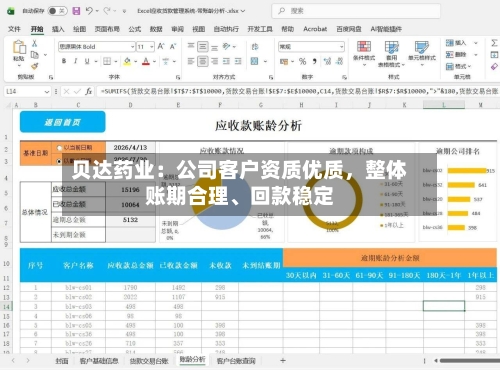Screen dimensions: 500x370
Task: Open the 常规 number format dropdown
Action: coord(341,47)
